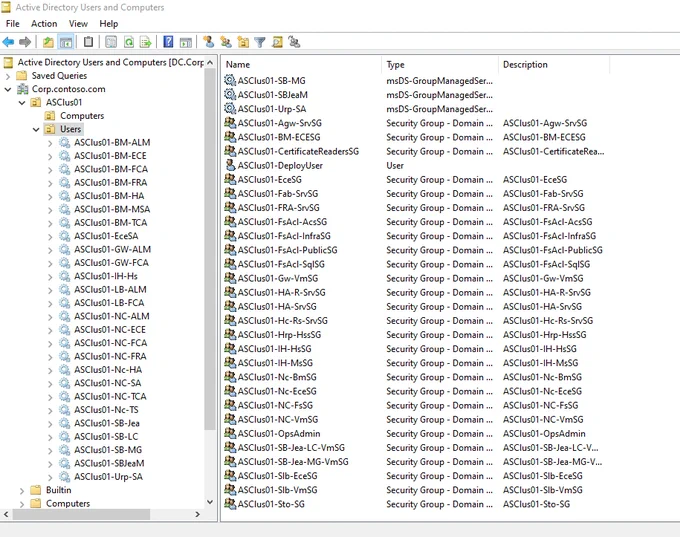Select Computers under ASClus01 in tree

point(82,116)
